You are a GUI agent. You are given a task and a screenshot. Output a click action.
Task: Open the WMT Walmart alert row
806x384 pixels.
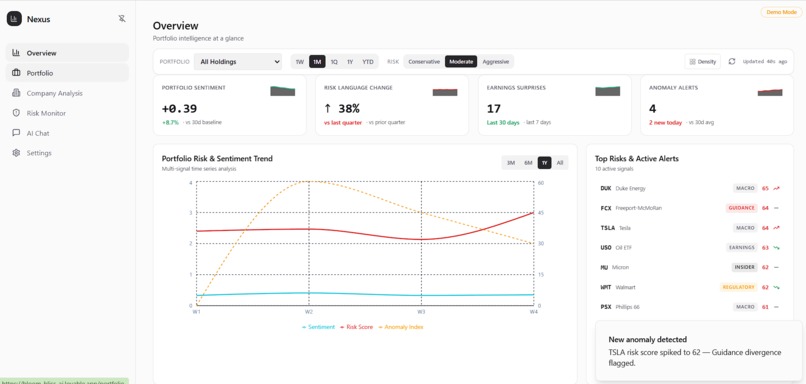pyautogui.click(x=690, y=287)
